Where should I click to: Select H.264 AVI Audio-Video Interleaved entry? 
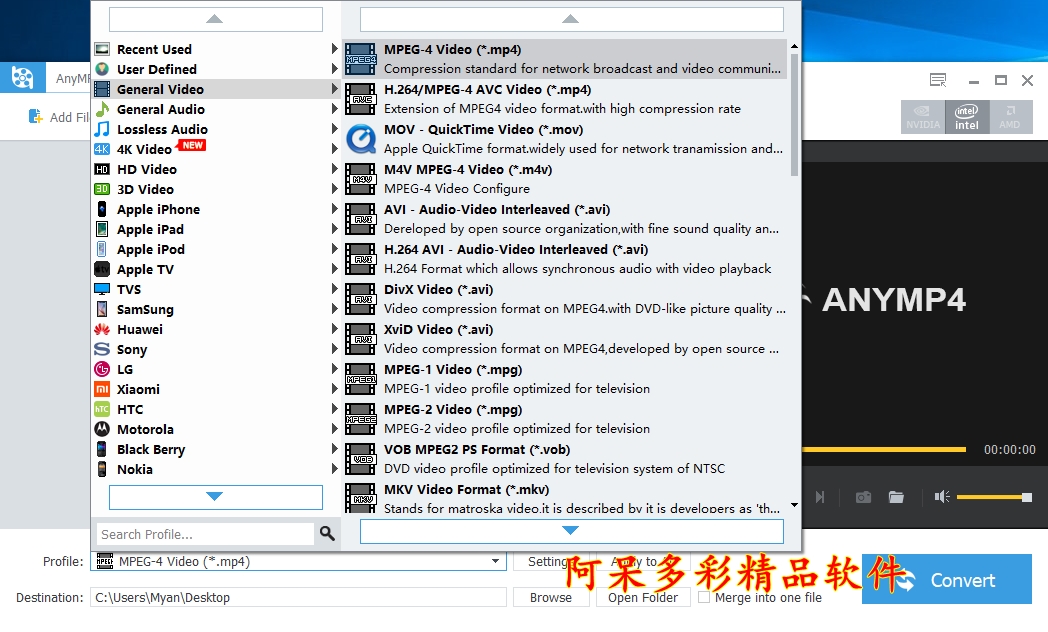[x=565, y=259]
